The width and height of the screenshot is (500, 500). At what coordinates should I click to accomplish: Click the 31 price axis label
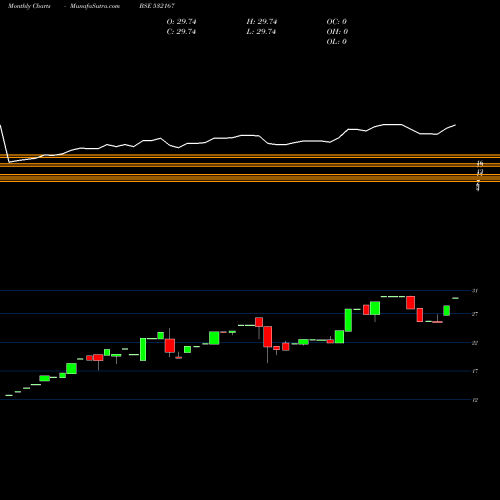(475, 291)
